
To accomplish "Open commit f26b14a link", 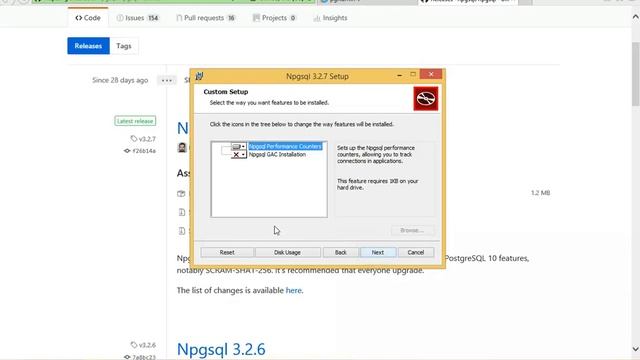I will pyautogui.click(x=144, y=151).
